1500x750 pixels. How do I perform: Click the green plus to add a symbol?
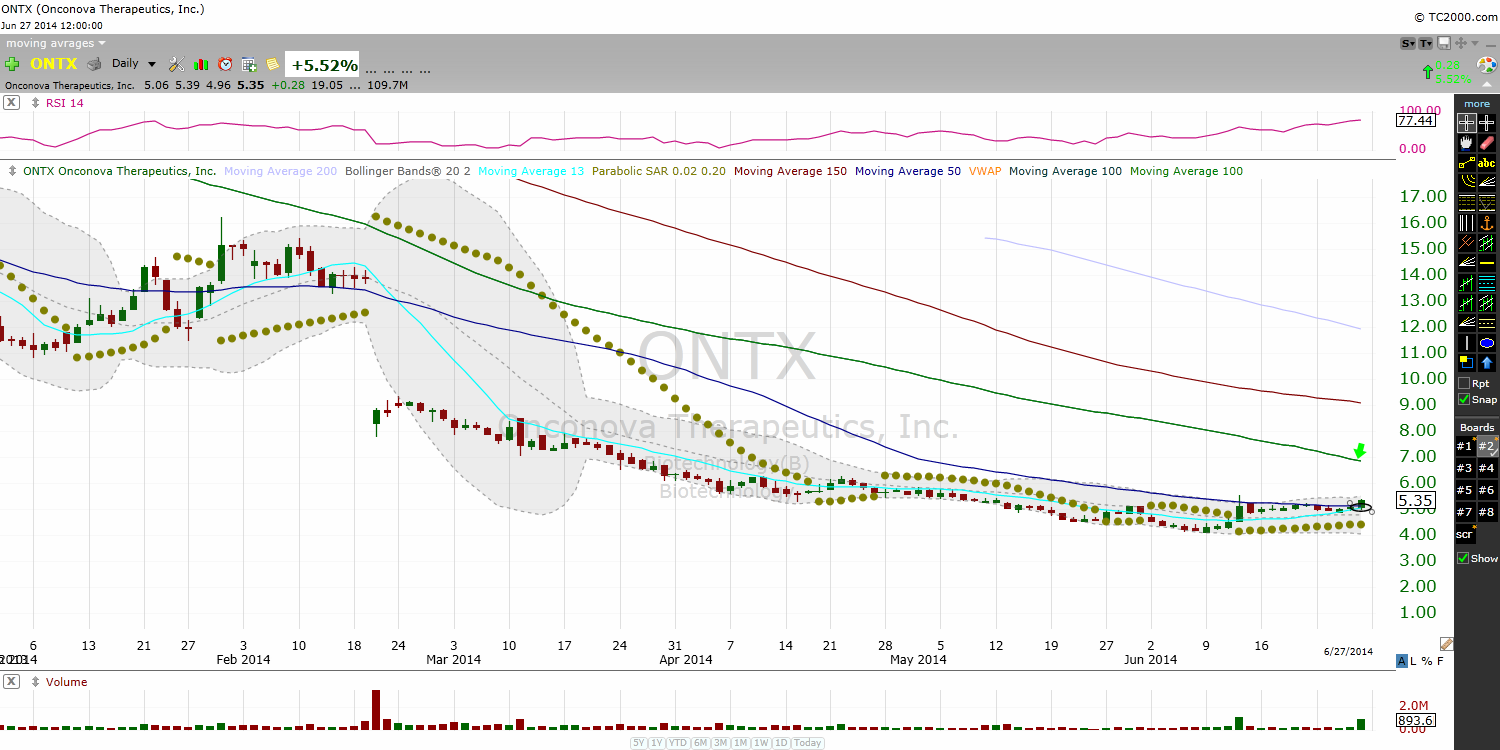(x=12, y=63)
